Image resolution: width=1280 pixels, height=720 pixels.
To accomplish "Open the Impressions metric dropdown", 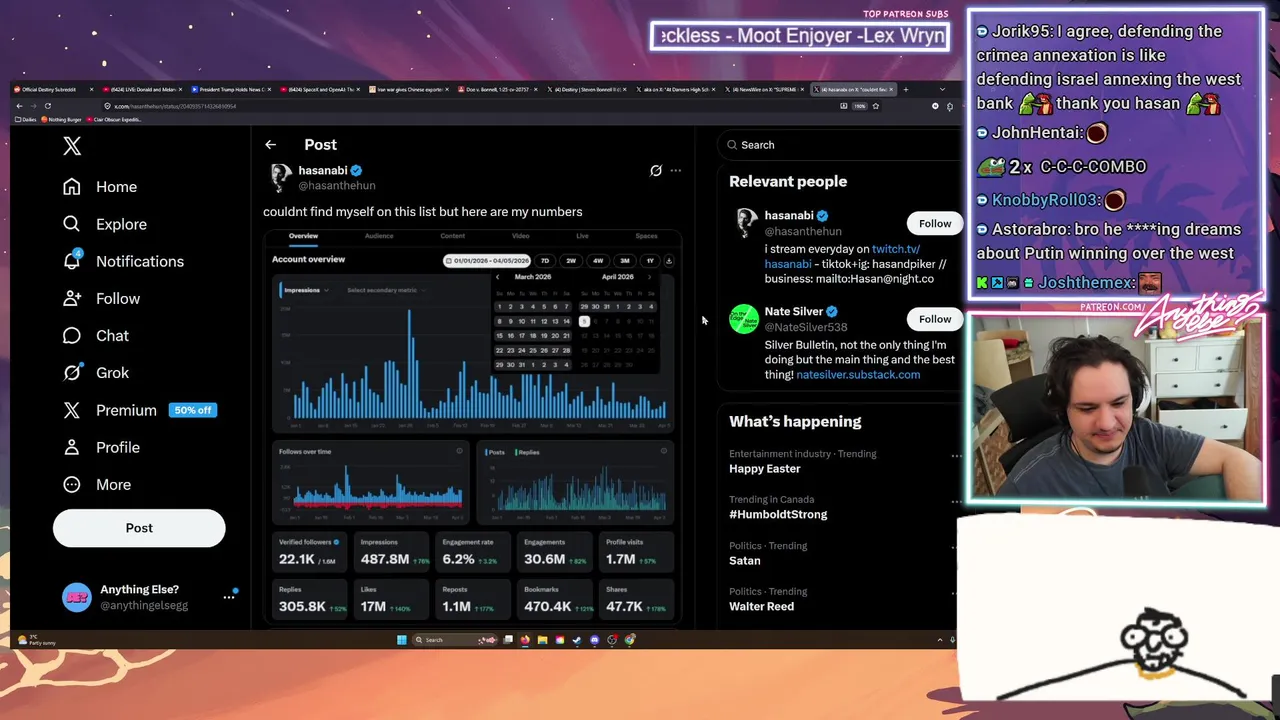I will tap(306, 290).
